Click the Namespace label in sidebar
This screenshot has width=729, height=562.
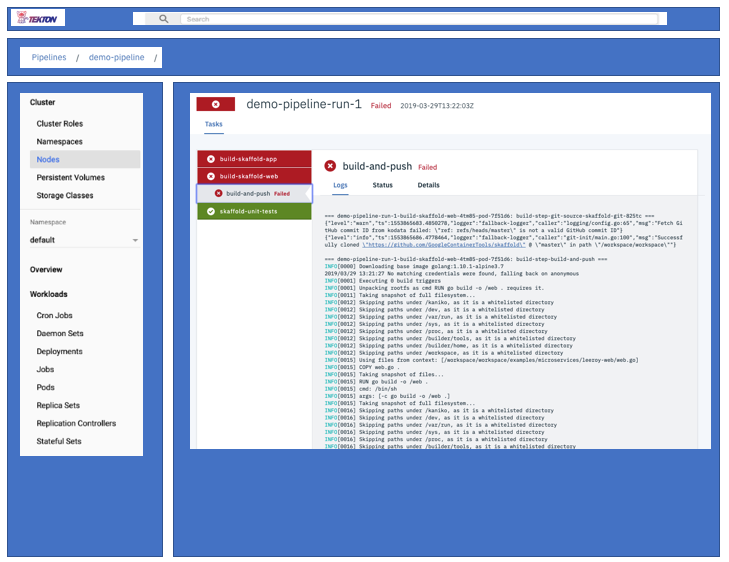(x=48, y=222)
